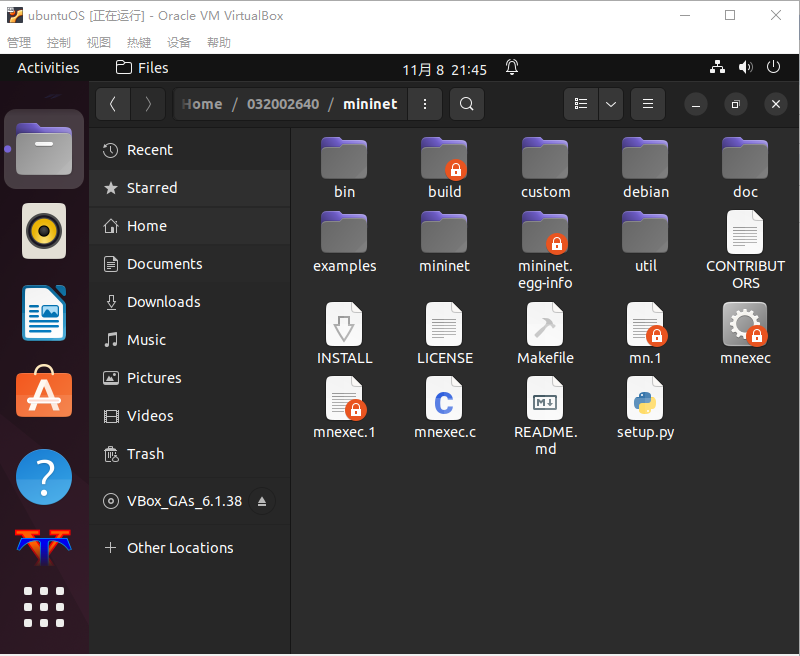Open the VirtualBox 设备 menu
Viewport: 800px width, 656px height.
179,42
